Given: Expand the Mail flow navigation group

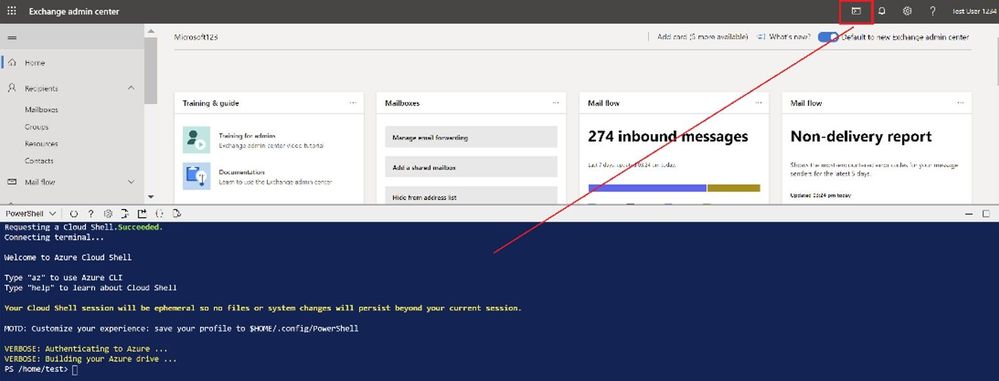Looking at the screenshot, I should pyautogui.click(x=131, y=182).
